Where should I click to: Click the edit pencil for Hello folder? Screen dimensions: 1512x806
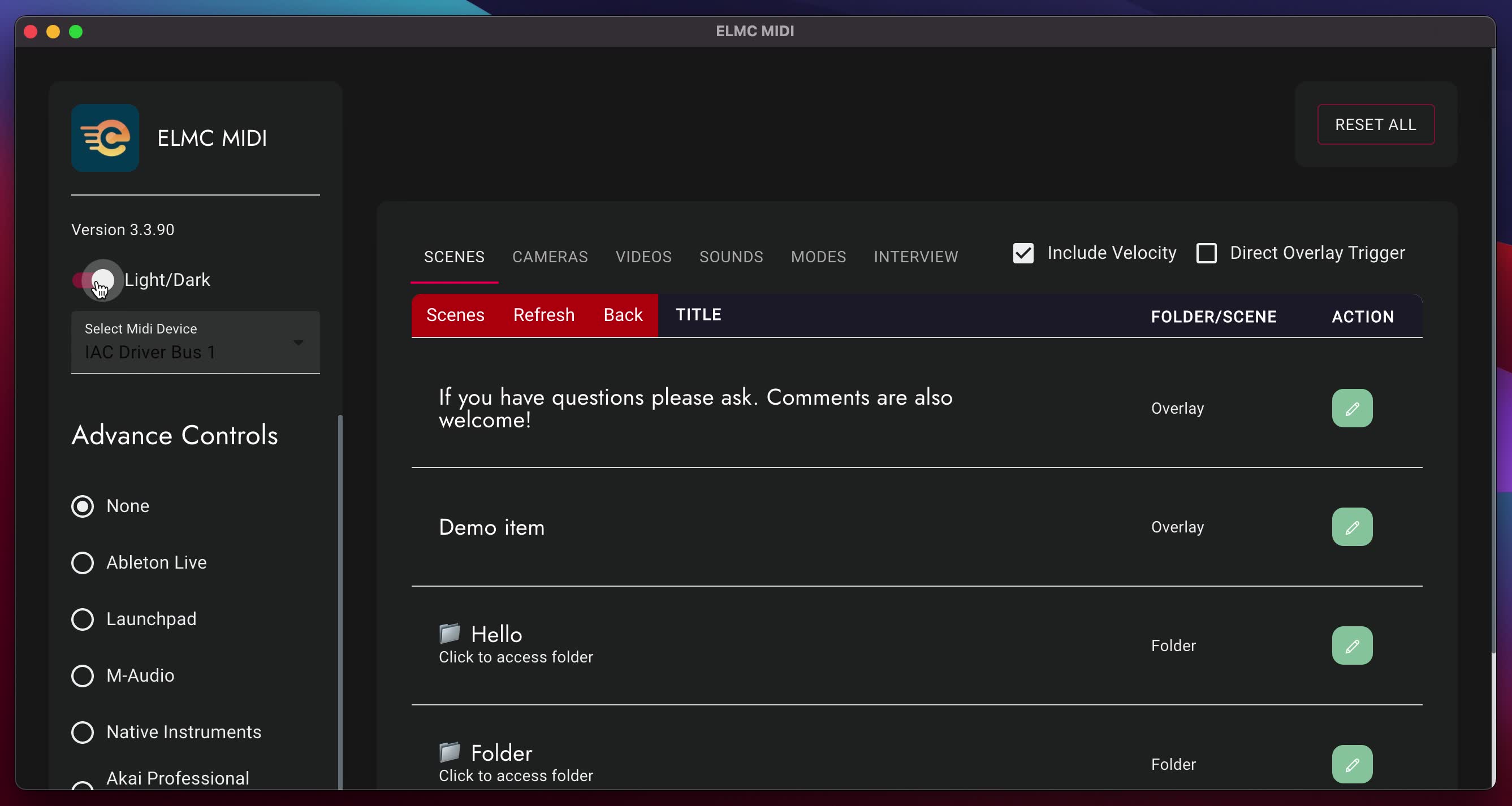tap(1352, 645)
